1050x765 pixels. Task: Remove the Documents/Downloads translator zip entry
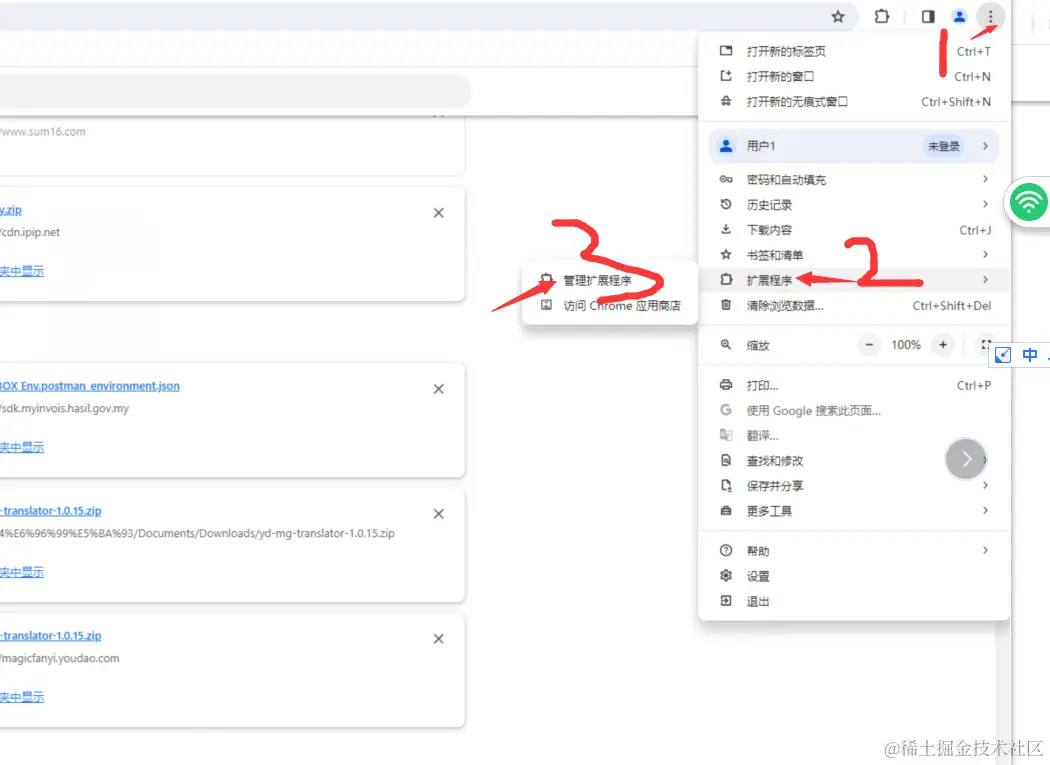pyautogui.click(x=439, y=514)
